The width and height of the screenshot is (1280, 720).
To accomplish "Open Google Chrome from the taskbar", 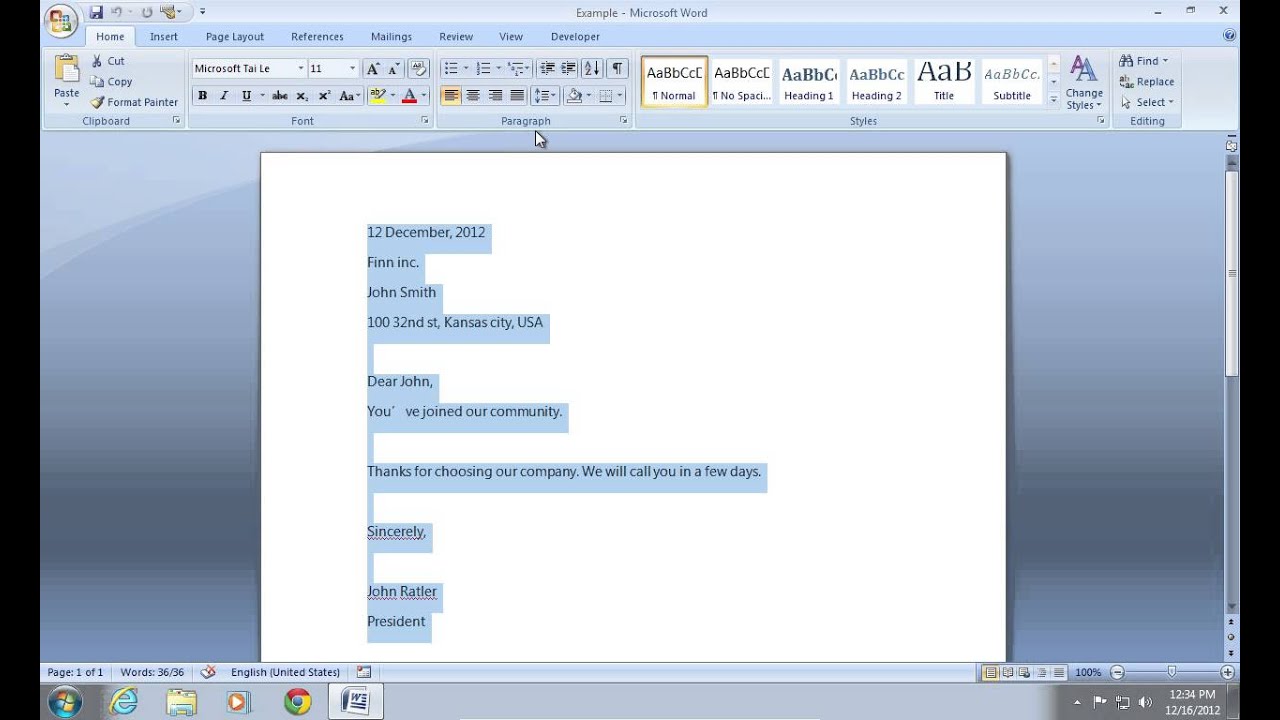I will click(297, 702).
